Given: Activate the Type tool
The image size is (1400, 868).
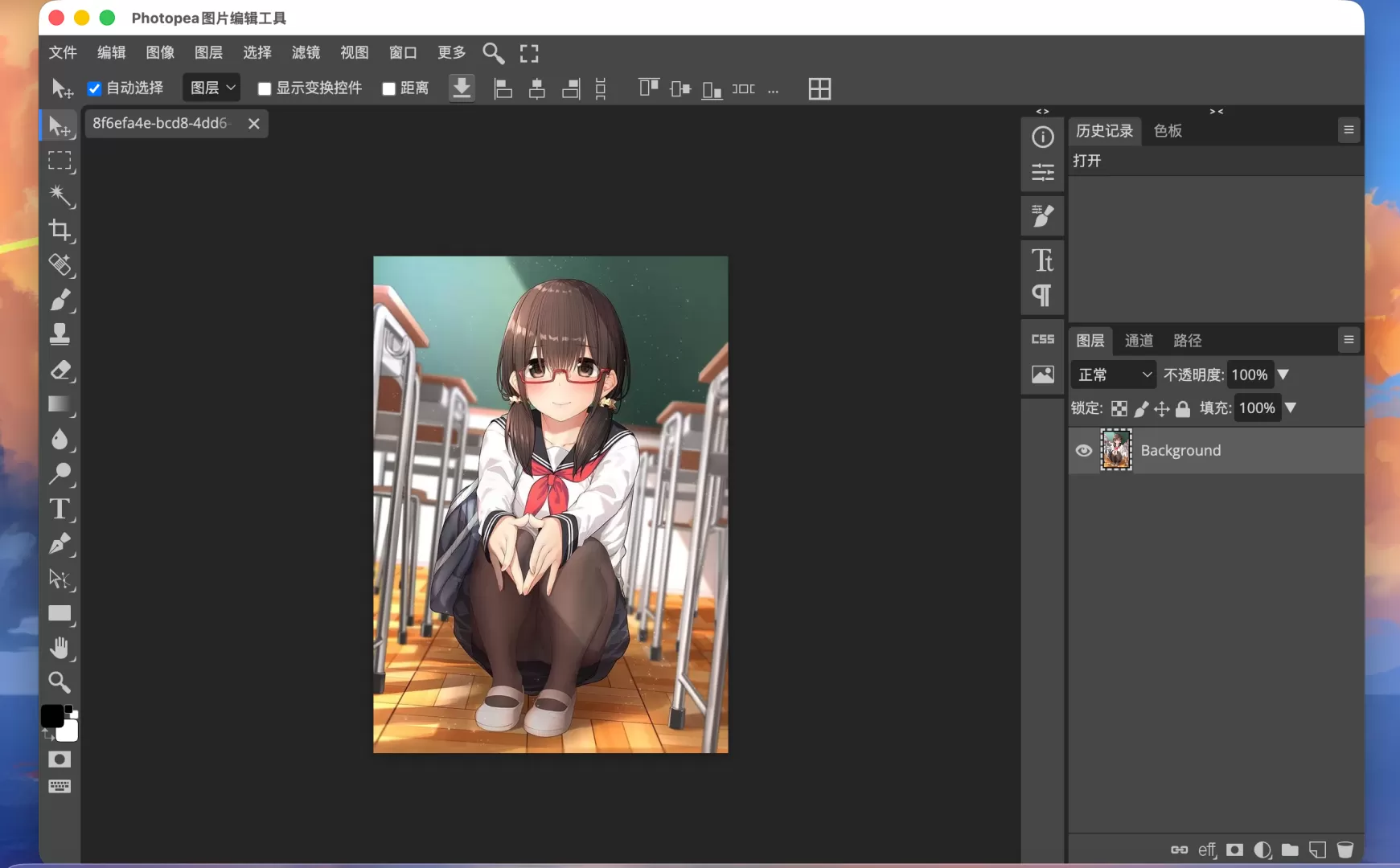Looking at the screenshot, I should click(x=60, y=509).
